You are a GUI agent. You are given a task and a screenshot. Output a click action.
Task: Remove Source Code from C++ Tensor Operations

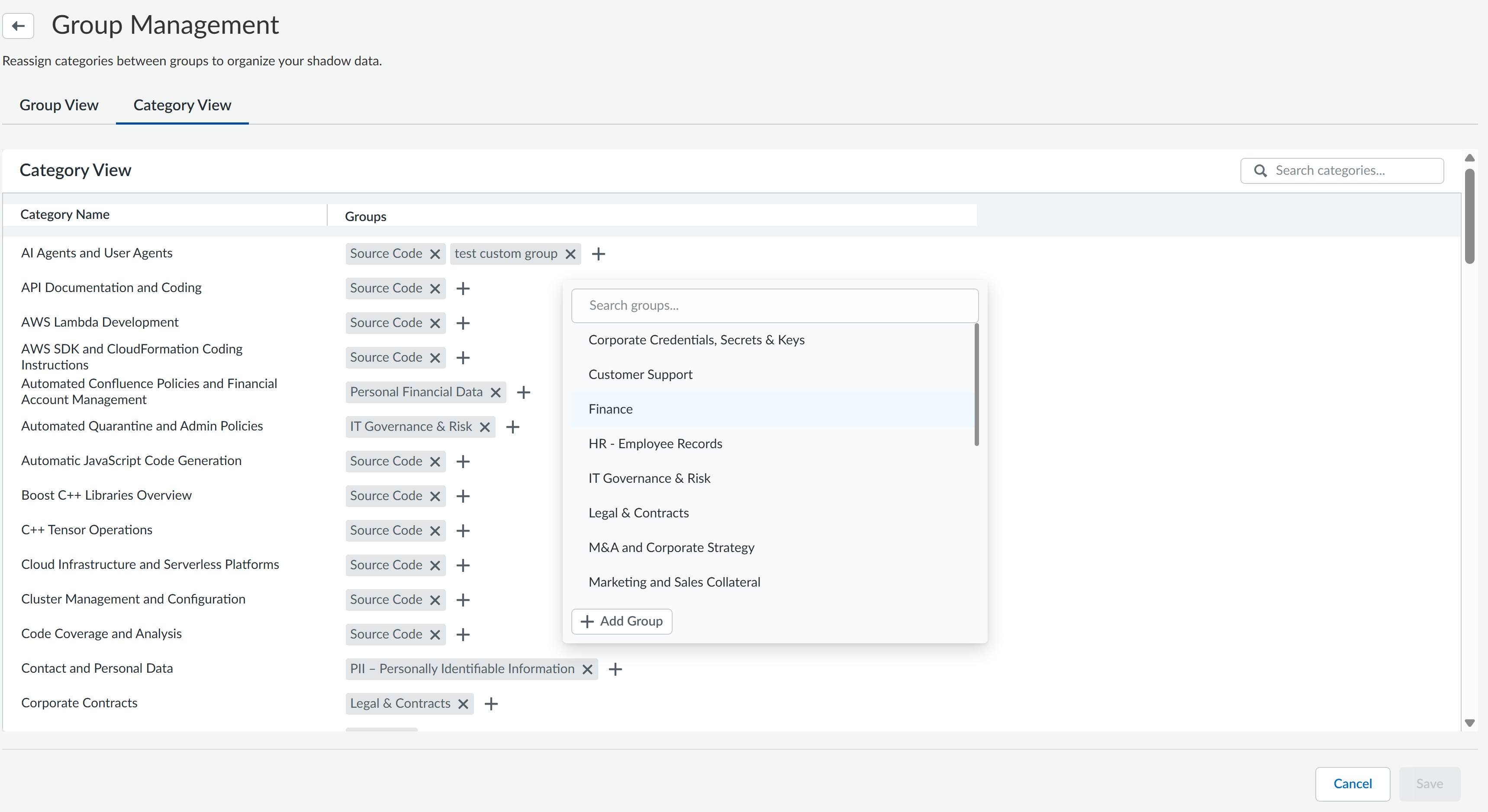click(x=435, y=531)
